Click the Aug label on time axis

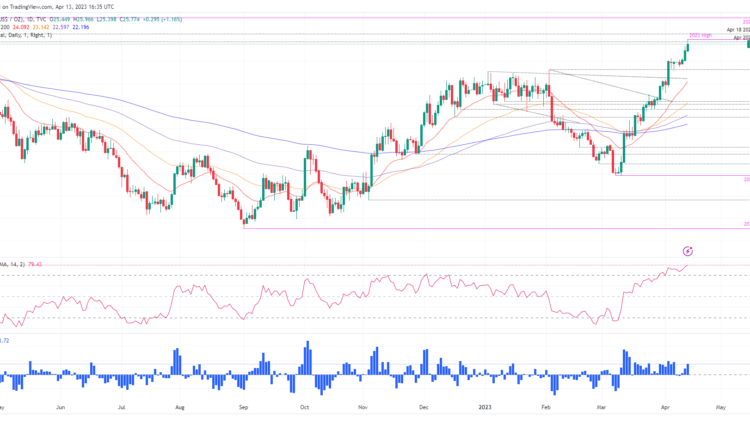[180, 408]
